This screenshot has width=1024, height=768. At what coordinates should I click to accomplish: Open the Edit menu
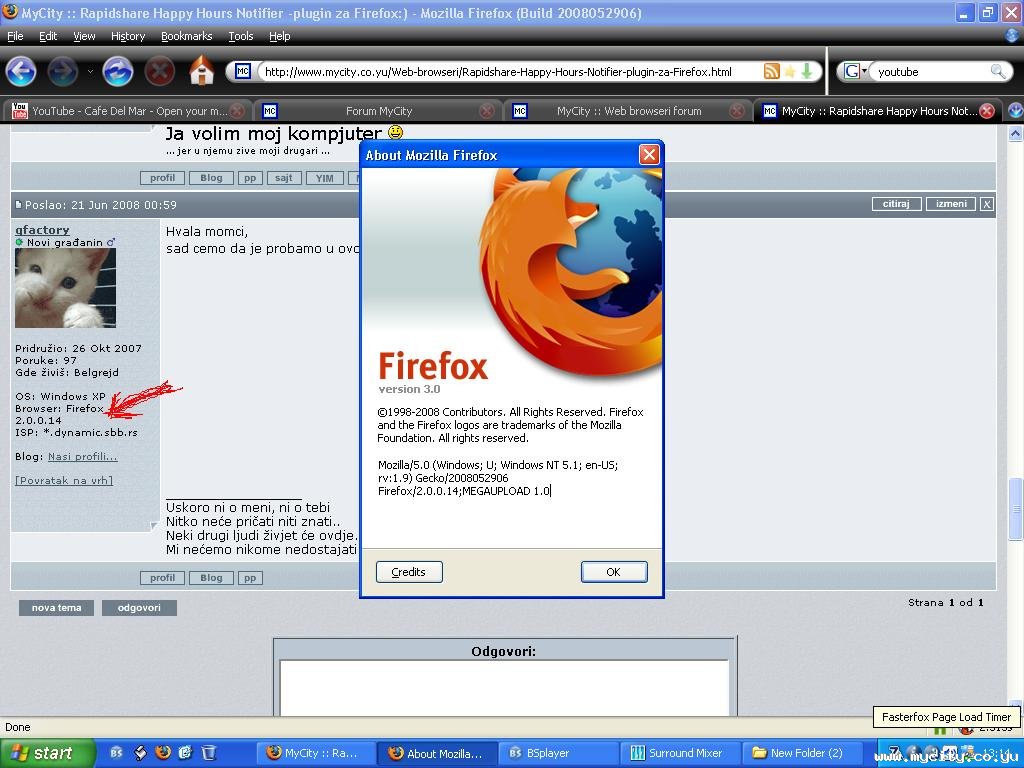pyautogui.click(x=48, y=36)
